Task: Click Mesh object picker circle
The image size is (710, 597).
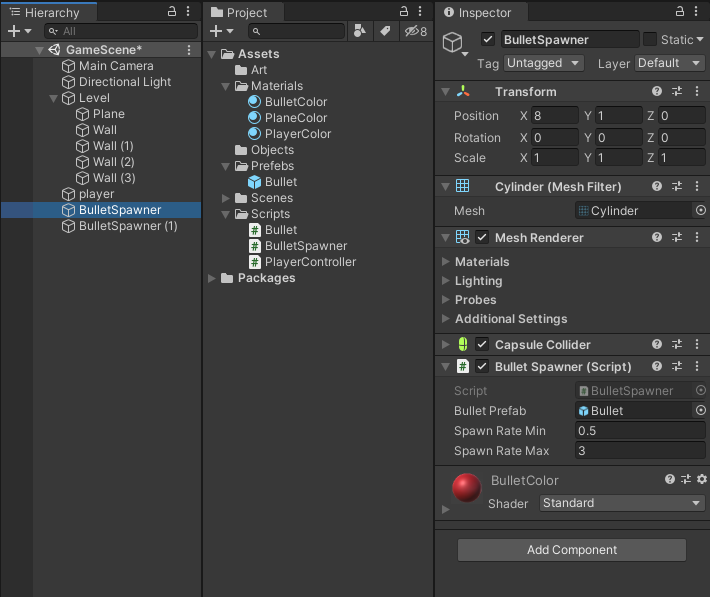Action: click(x=700, y=210)
